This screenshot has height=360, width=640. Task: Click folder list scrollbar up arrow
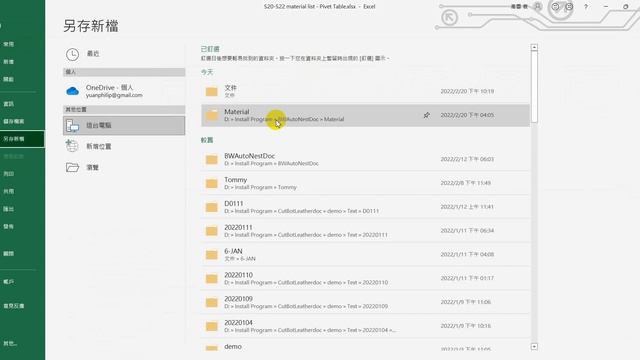click(534, 47)
